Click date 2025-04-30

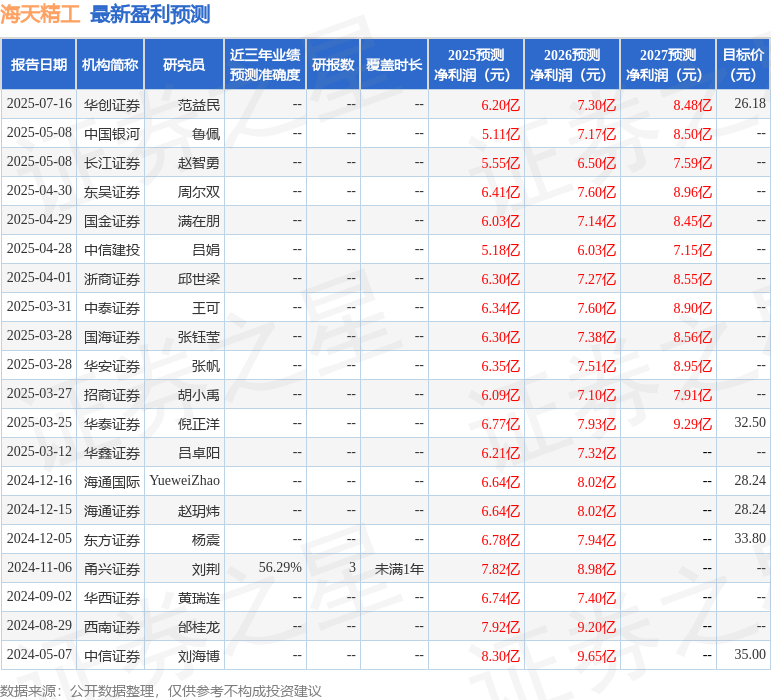[x=39, y=191]
